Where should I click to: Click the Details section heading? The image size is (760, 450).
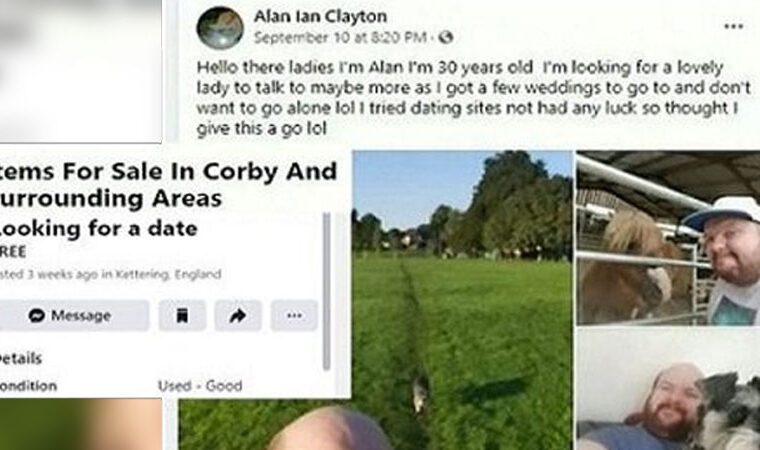pyautogui.click(x=21, y=358)
